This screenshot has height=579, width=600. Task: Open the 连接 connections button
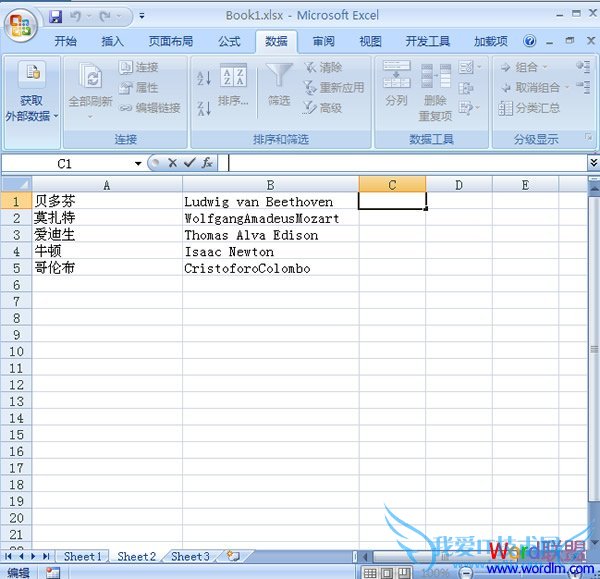tap(139, 67)
